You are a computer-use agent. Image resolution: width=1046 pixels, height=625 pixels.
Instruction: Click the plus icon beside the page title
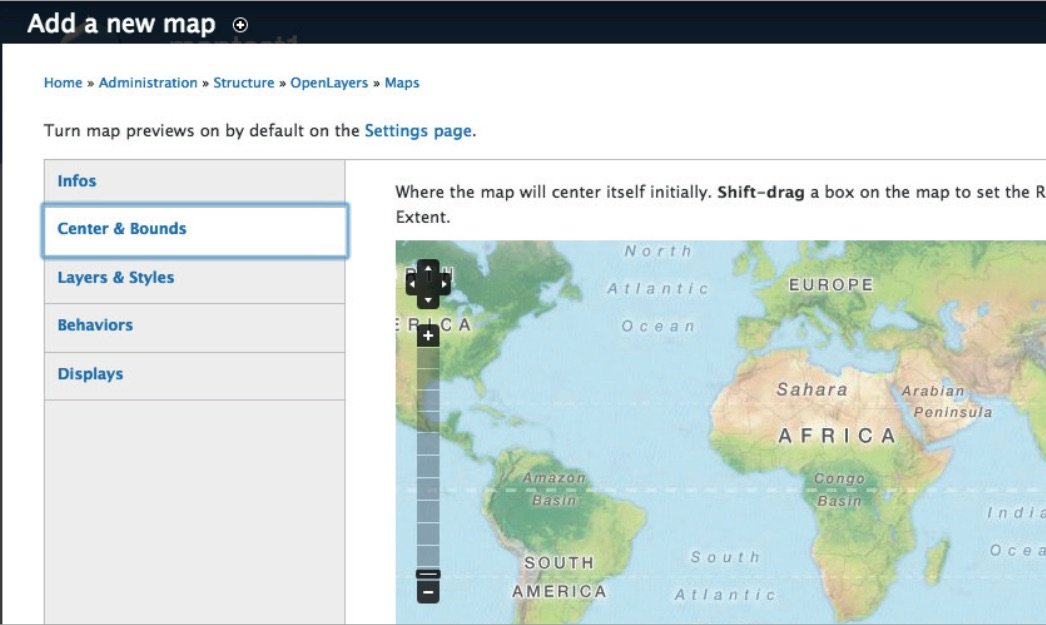240,25
